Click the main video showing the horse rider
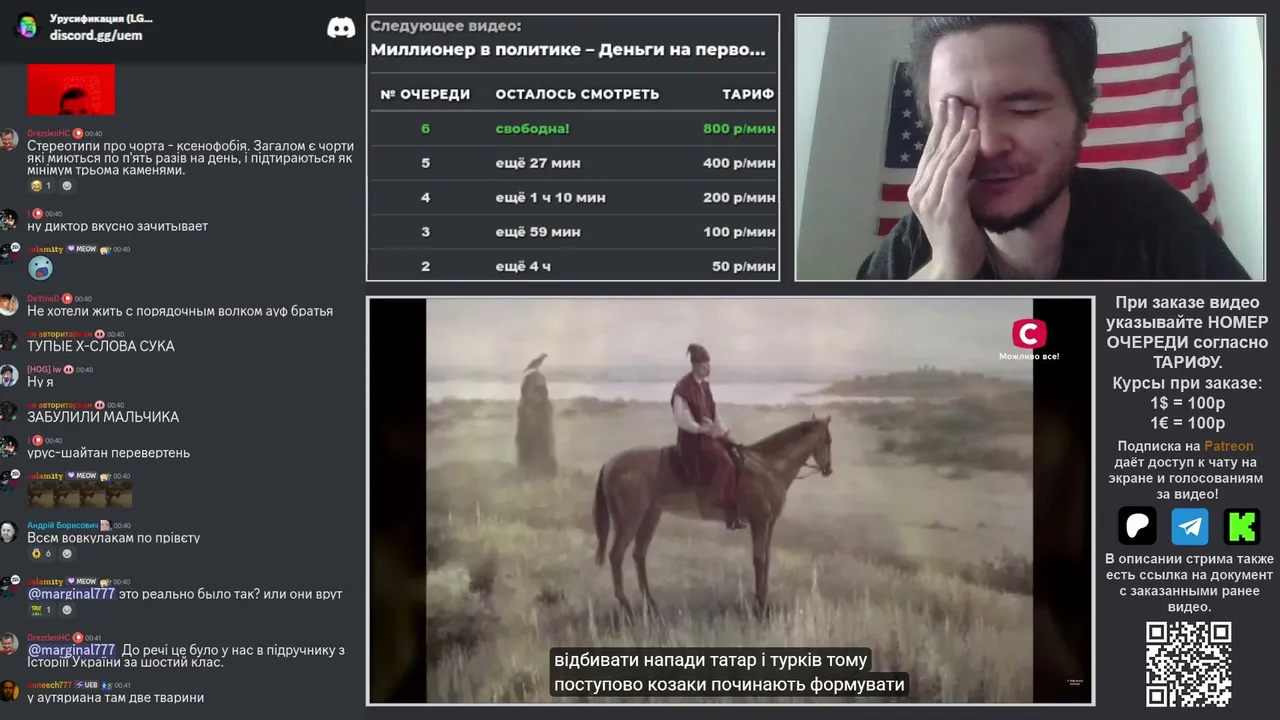This screenshot has width=1280, height=720. (x=731, y=500)
